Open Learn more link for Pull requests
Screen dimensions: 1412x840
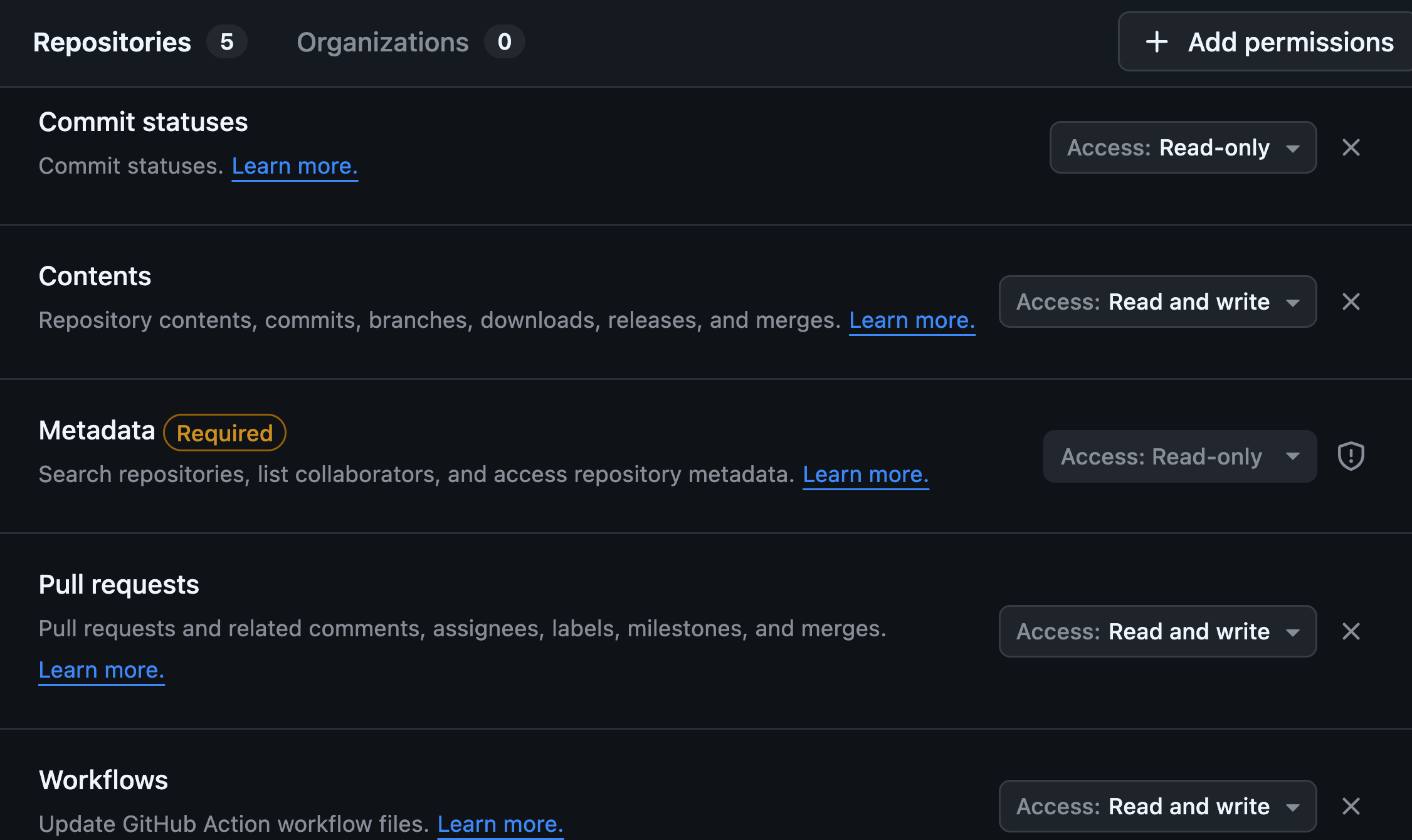tap(102, 670)
